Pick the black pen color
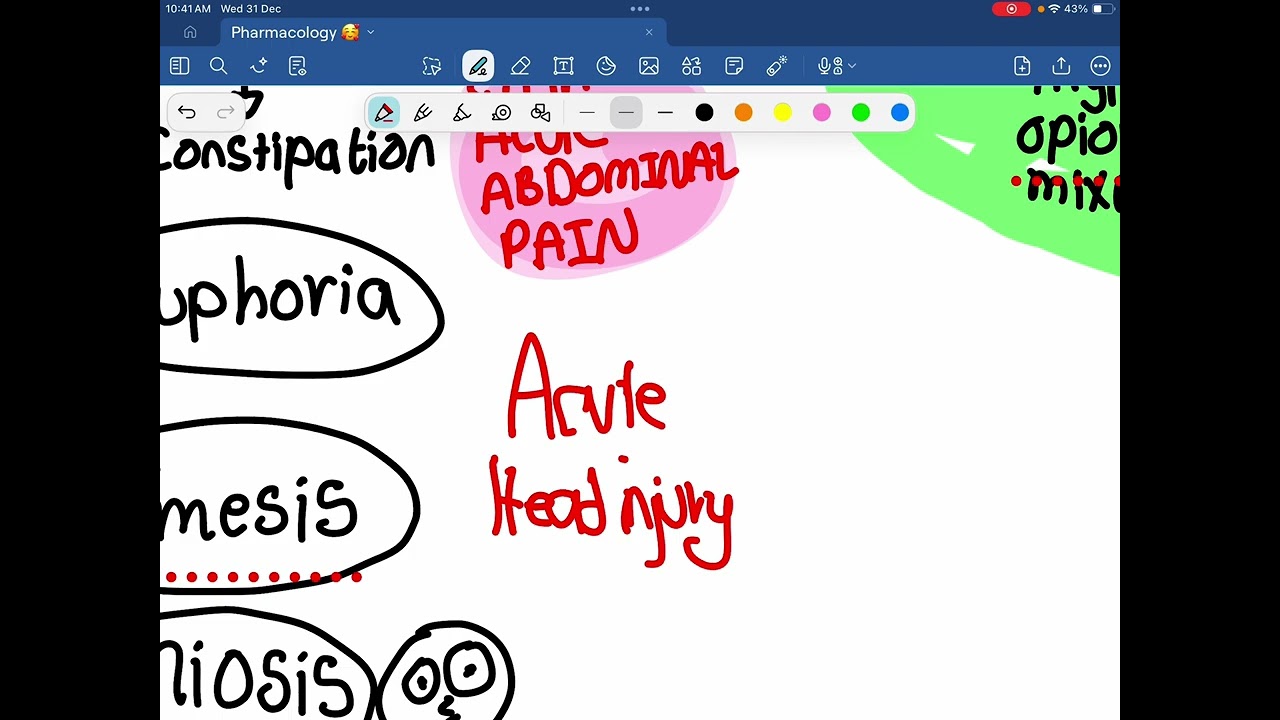The height and width of the screenshot is (720, 1280). tap(704, 112)
